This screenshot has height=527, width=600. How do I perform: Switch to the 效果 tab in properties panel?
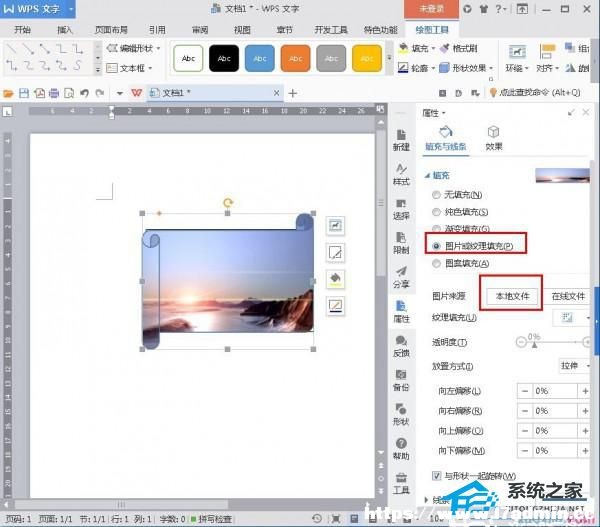pos(494,139)
